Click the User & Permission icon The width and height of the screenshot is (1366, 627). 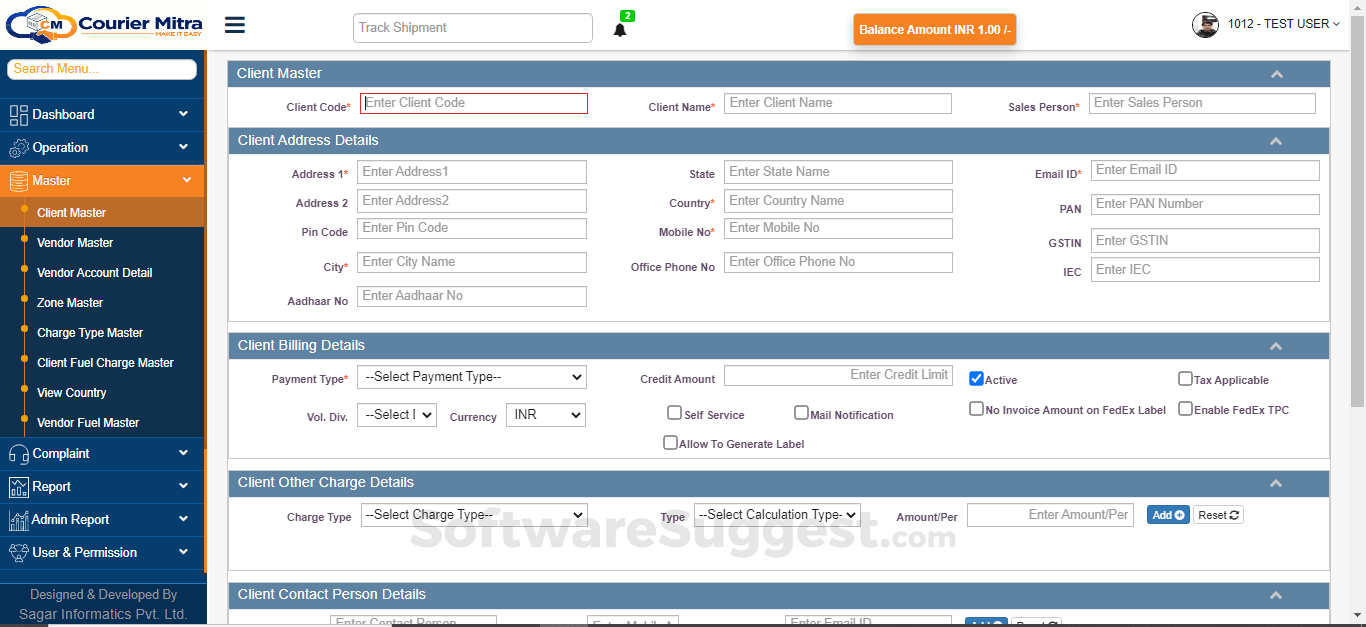[19, 552]
